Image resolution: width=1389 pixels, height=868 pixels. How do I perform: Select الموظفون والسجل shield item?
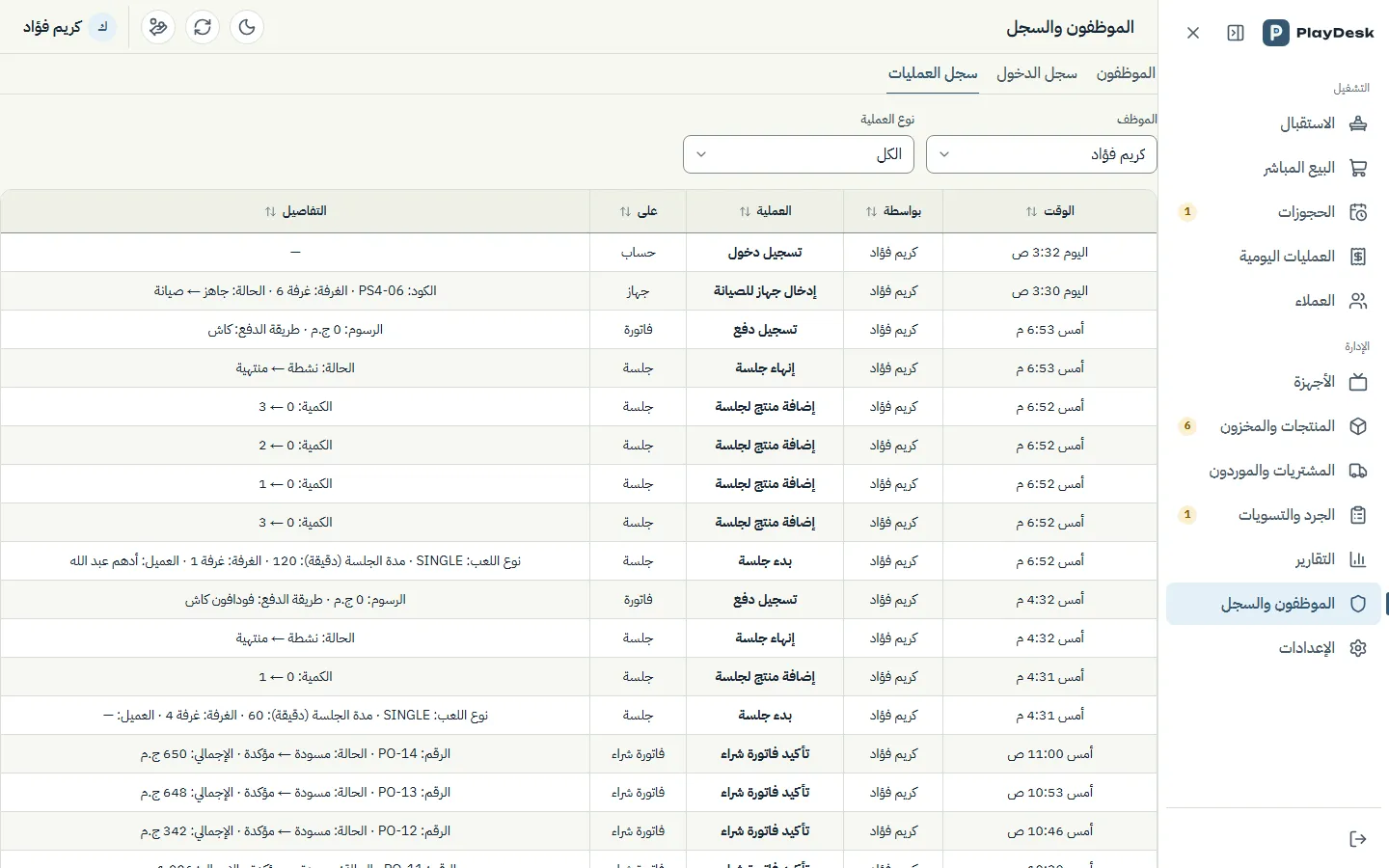[1273, 604]
